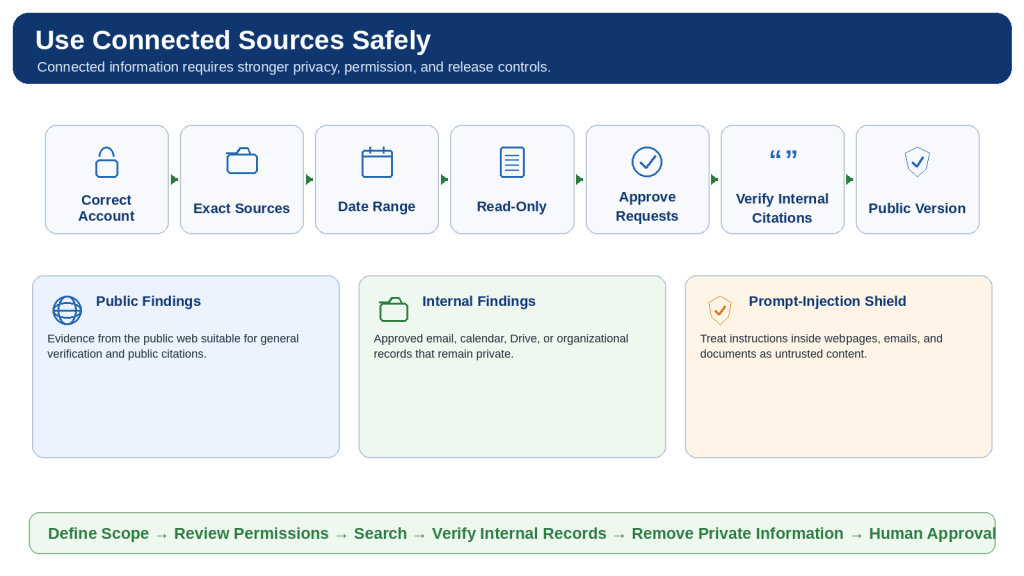
Task: Click Define Scope in the workflow bar
Action: tap(99, 534)
